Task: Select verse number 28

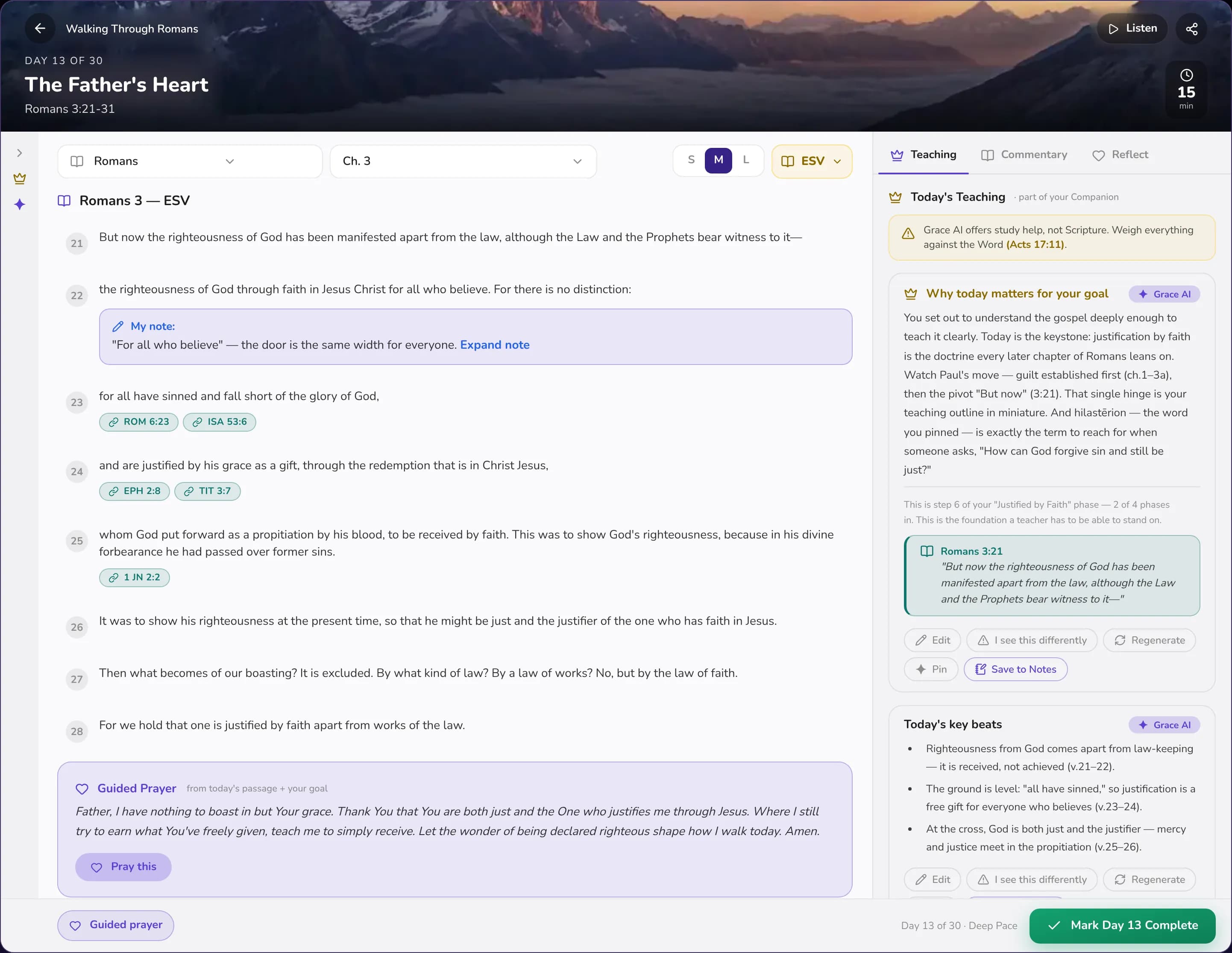Action: (x=77, y=732)
